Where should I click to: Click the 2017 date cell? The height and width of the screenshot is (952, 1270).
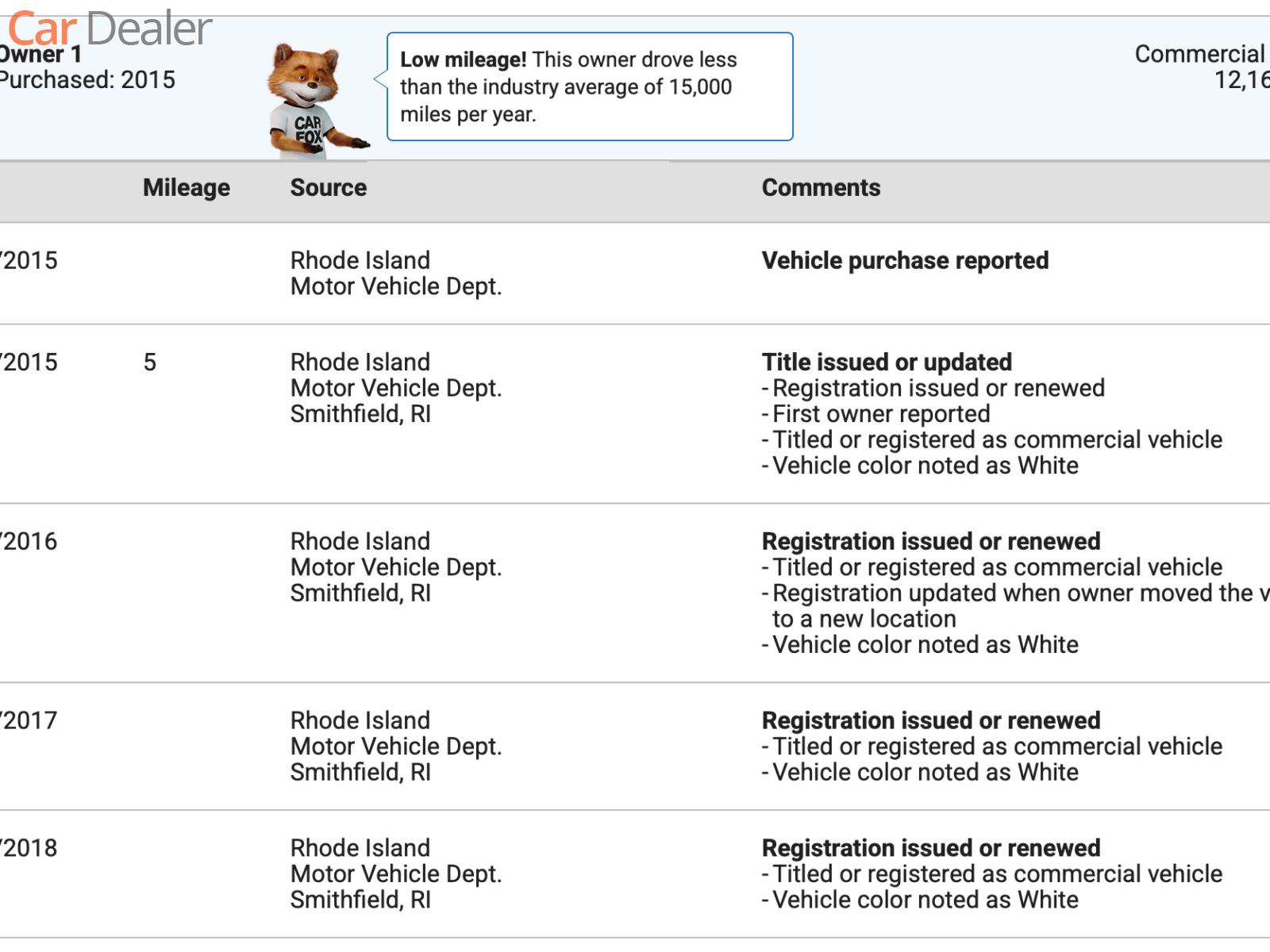(29, 721)
